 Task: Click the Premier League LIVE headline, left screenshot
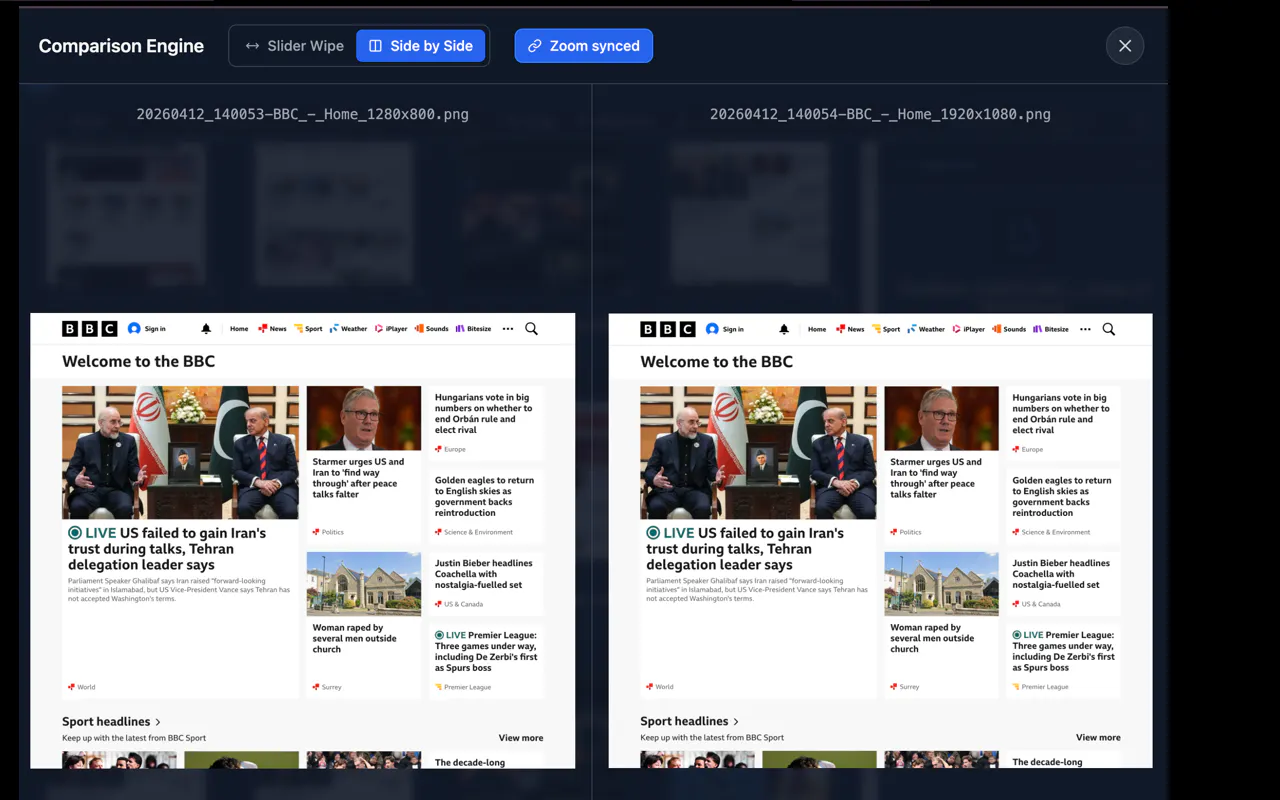coord(486,651)
